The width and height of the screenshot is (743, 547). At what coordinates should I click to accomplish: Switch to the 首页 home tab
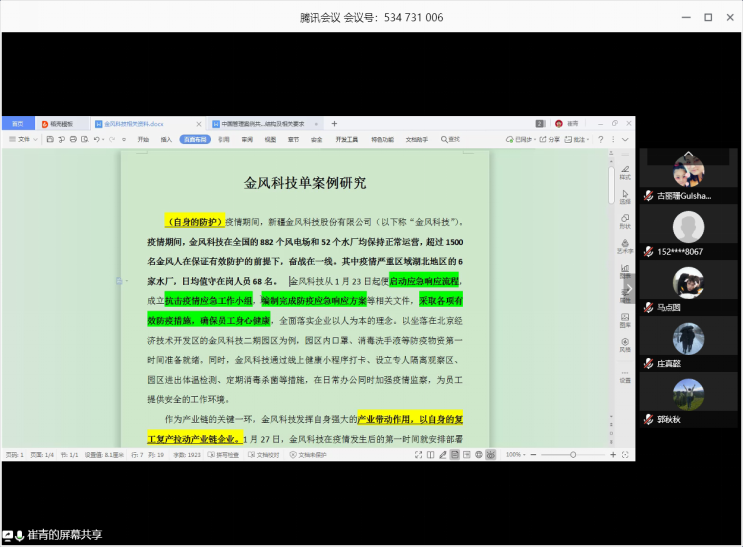pyautogui.click(x=18, y=124)
